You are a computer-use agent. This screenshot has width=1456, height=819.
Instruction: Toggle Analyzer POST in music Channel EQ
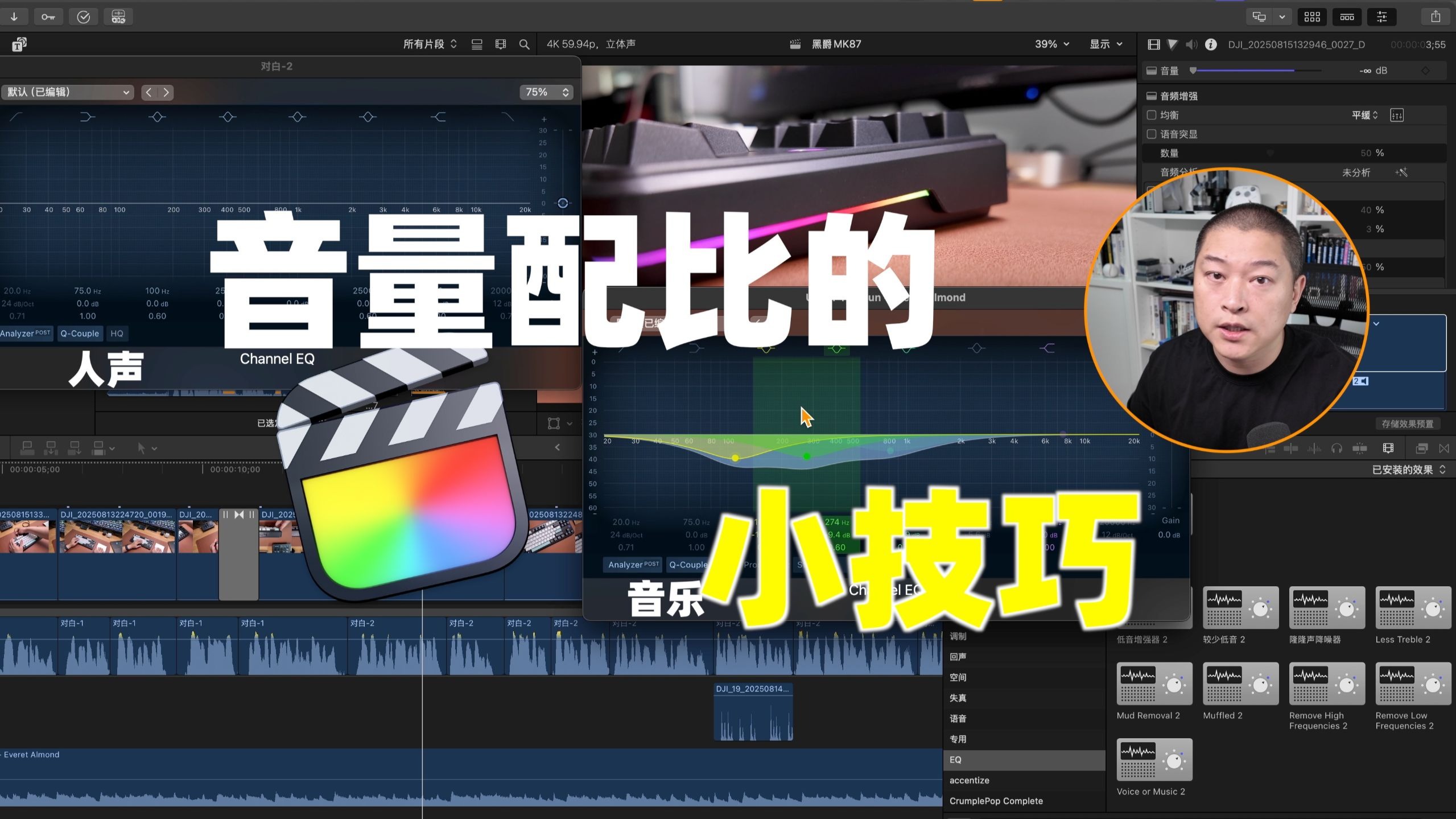[x=633, y=565]
